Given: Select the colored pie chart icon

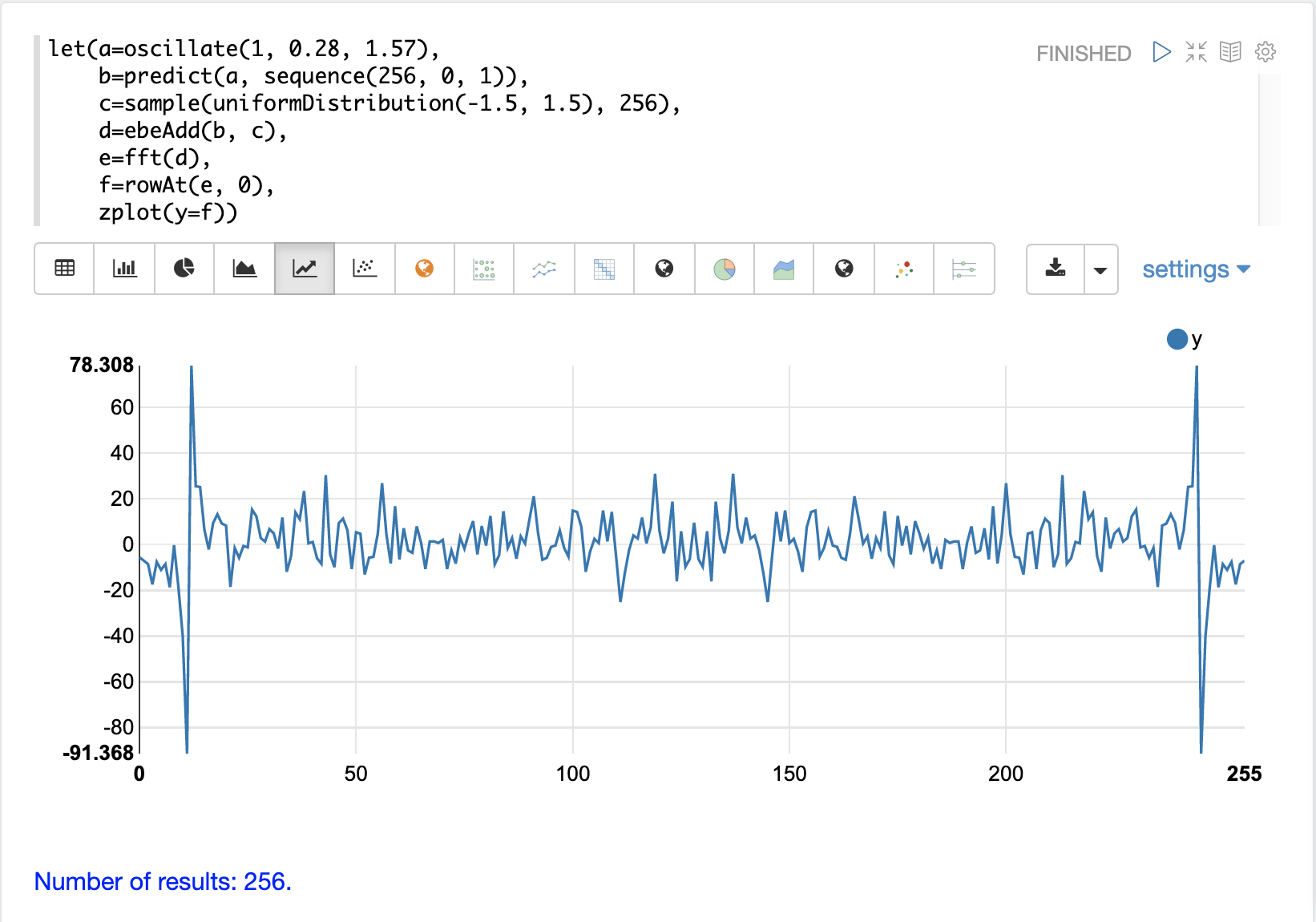Looking at the screenshot, I should coord(725,269).
